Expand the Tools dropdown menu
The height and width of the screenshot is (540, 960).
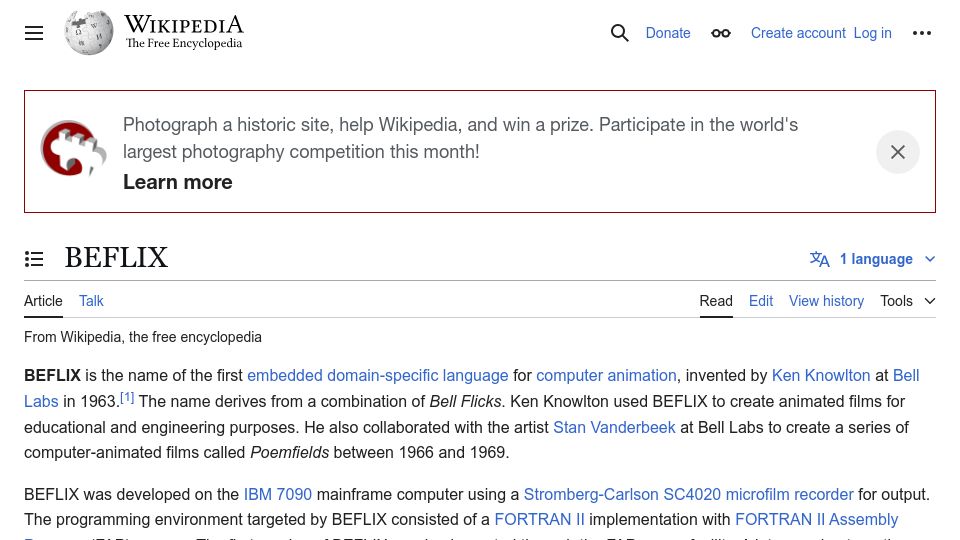click(907, 301)
